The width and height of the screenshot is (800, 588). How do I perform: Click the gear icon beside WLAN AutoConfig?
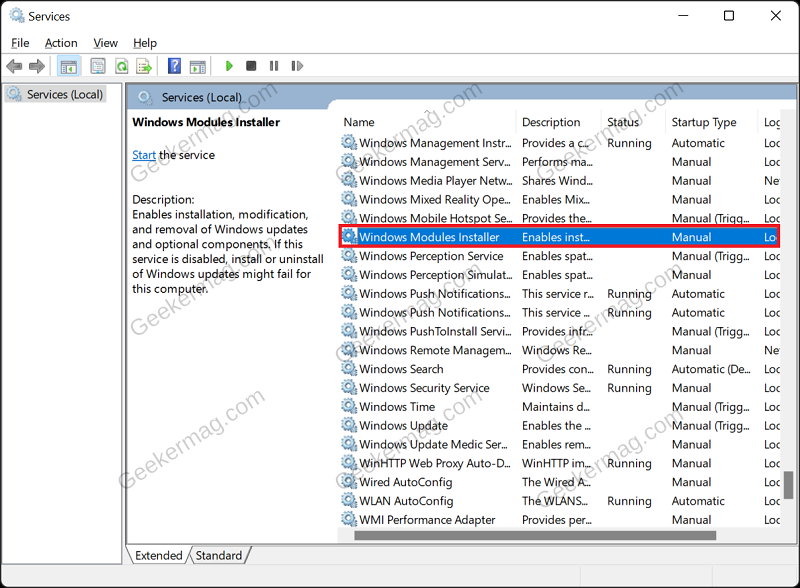[349, 501]
